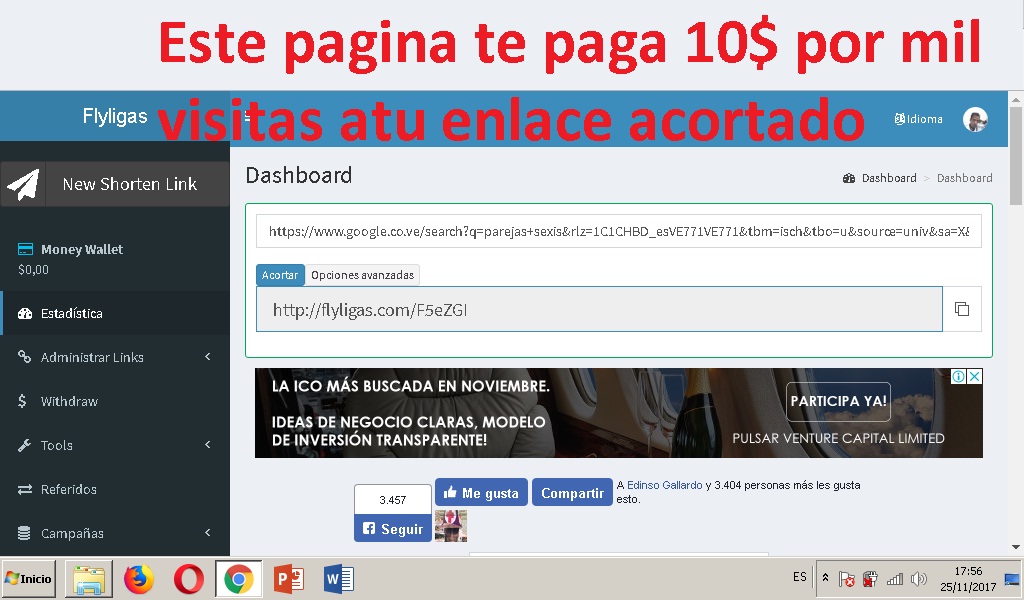This screenshot has width=1026, height=600.
Task: Click the breadcrumb dashboard gauge icon
Action: [849, 178]
